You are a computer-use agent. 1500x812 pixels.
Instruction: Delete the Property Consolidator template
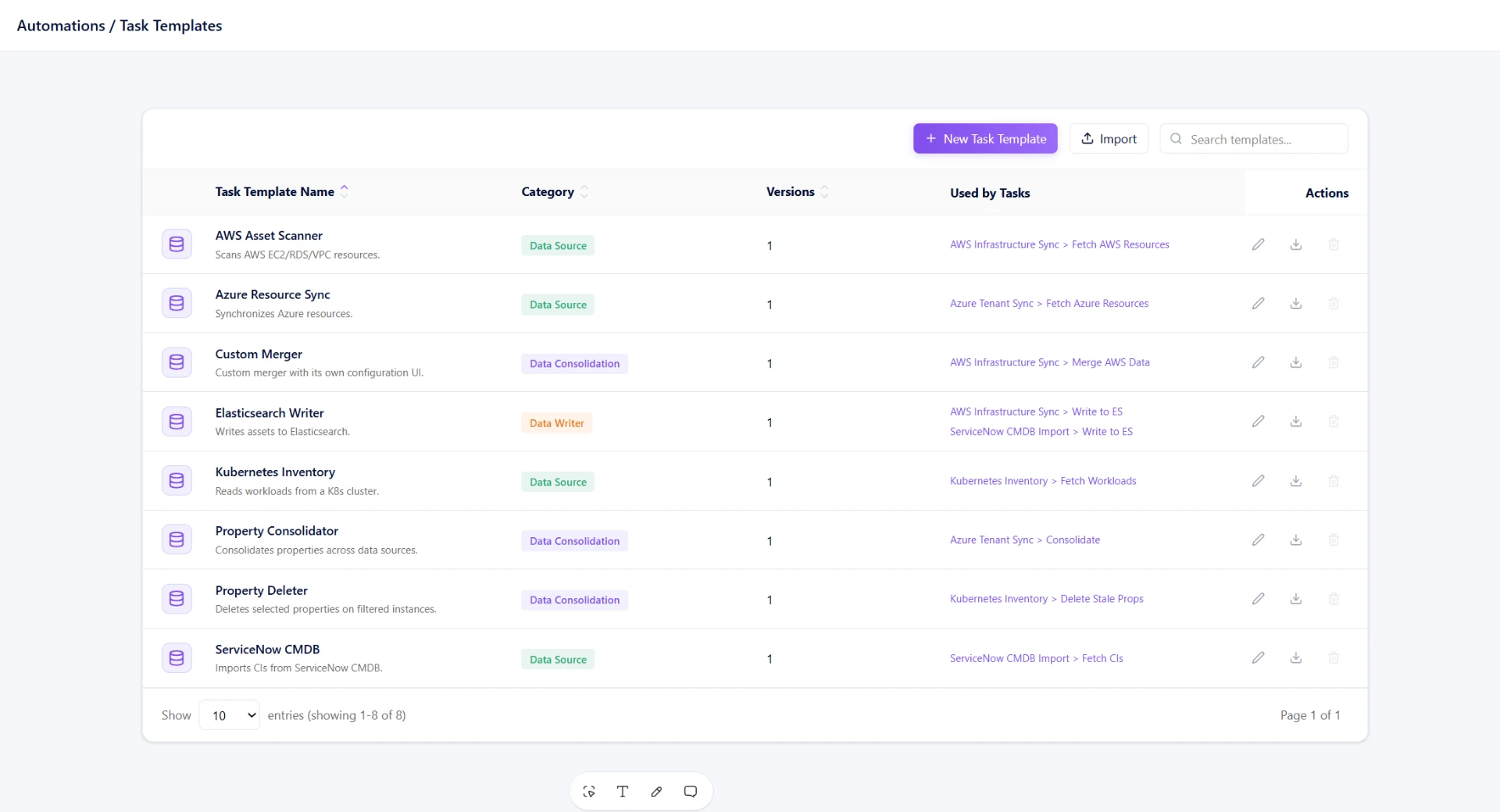click(1334, 540)
